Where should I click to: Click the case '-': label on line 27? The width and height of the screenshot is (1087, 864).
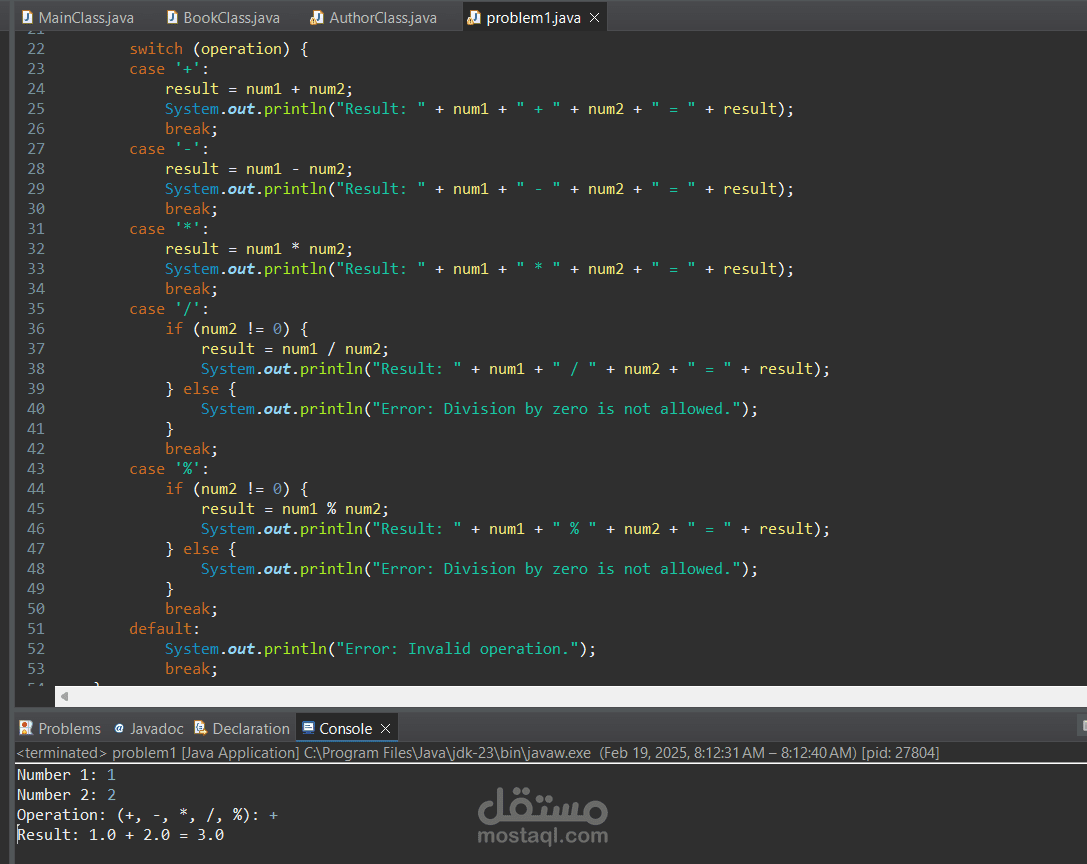point(168,149)
